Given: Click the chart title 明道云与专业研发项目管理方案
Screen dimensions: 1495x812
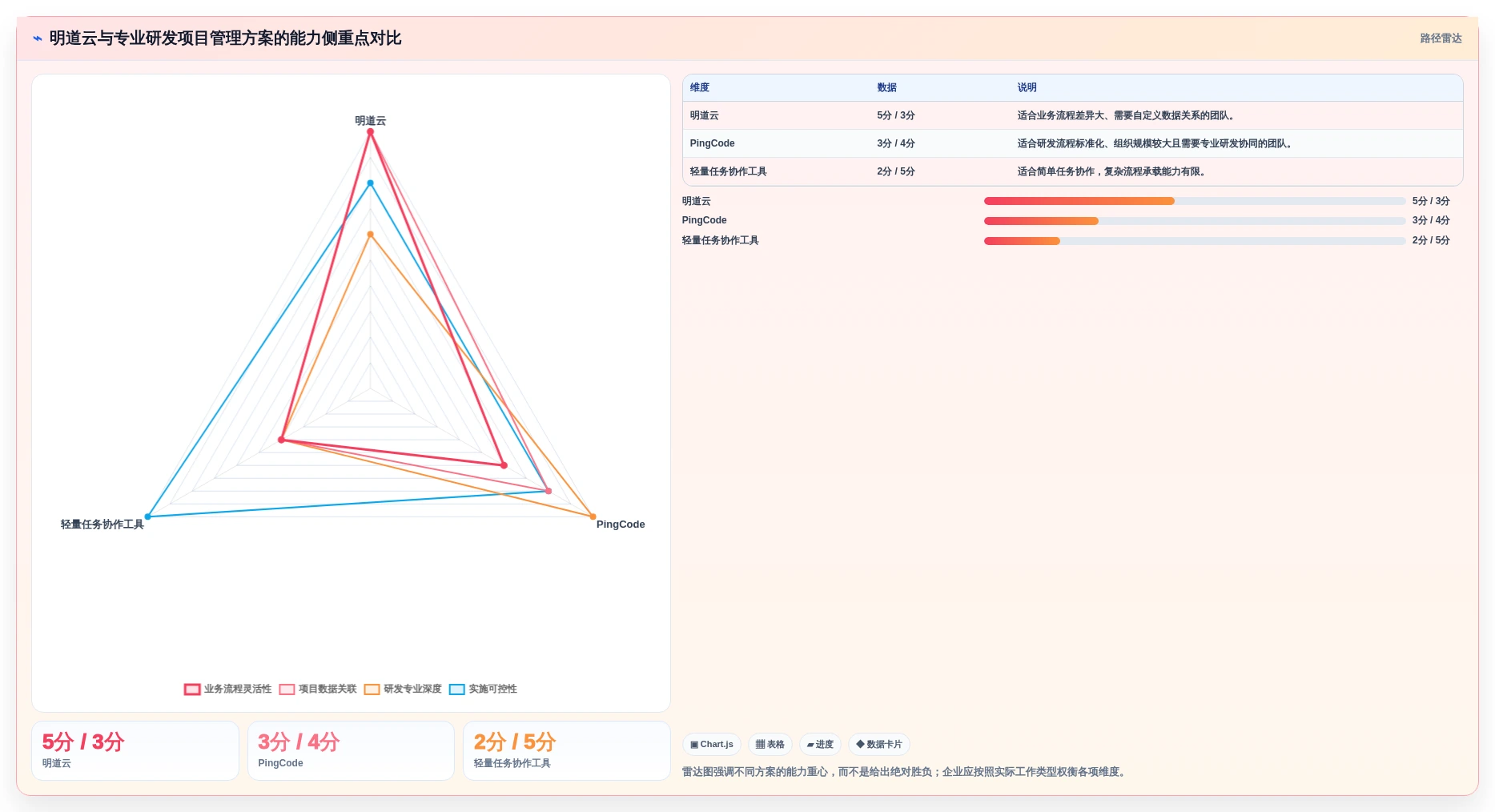Looking at the screenshot, I should coord(225,38).
